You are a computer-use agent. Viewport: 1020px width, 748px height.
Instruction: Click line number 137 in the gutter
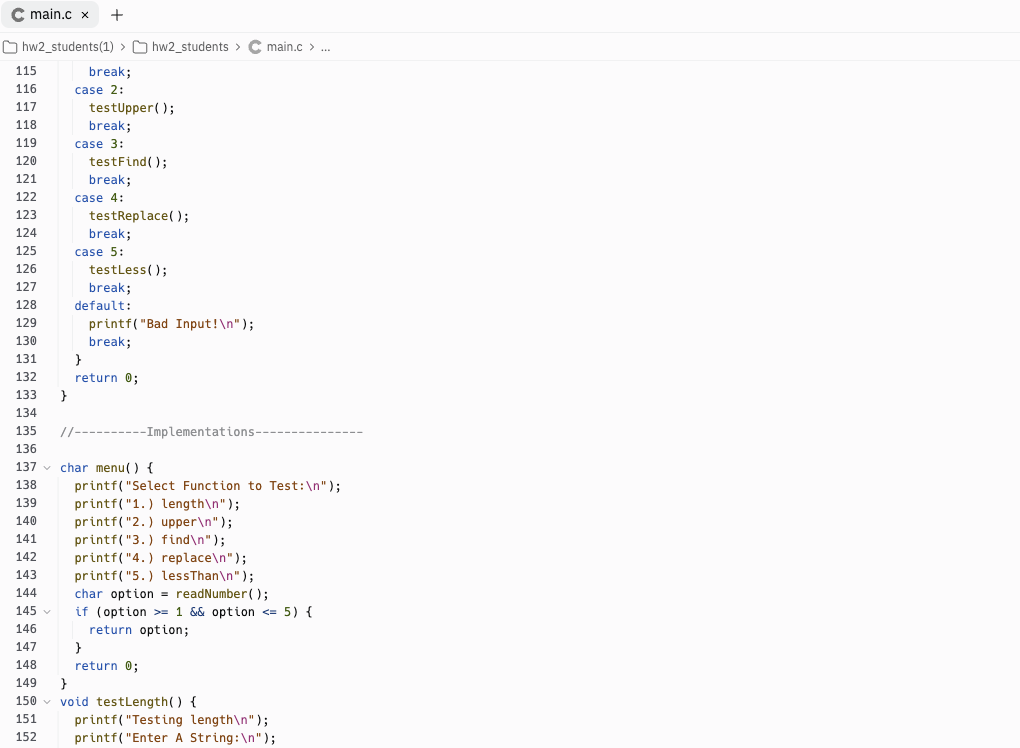pyautogui.click(x=26, y=467)
